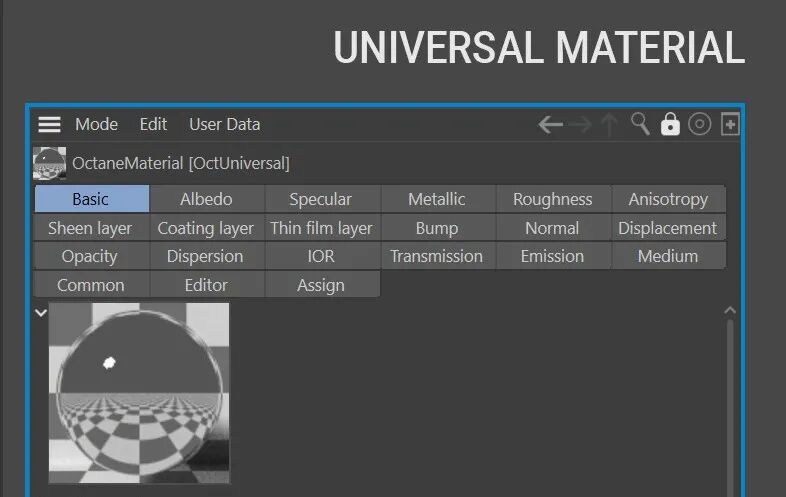Switch to the Emission tab

tap(553, 256)
